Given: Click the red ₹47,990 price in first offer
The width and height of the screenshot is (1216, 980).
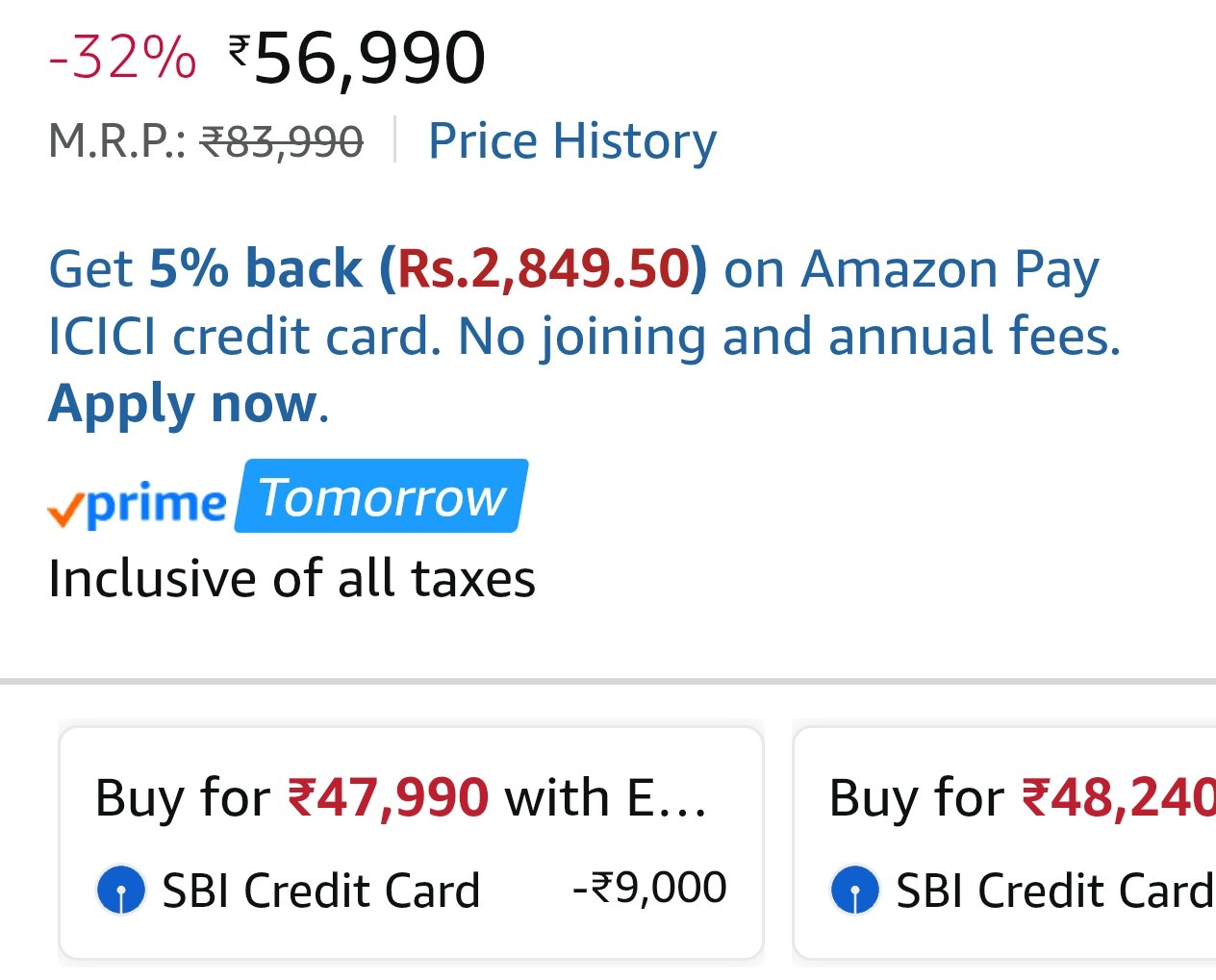Looking at the screenshot, I should [x=388, y=798].
